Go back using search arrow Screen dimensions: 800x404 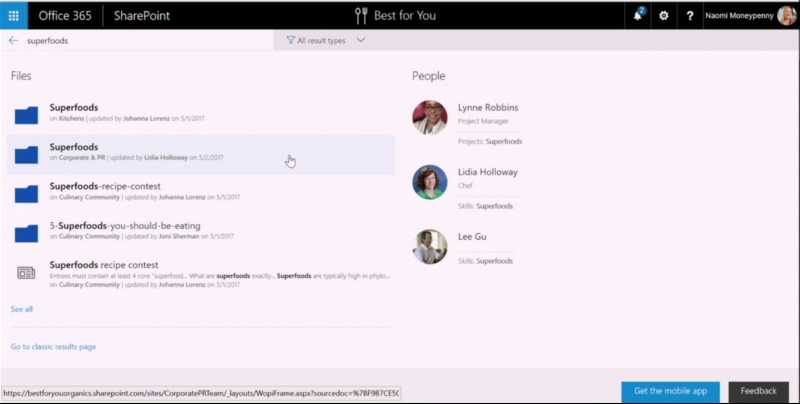(13, 40)
